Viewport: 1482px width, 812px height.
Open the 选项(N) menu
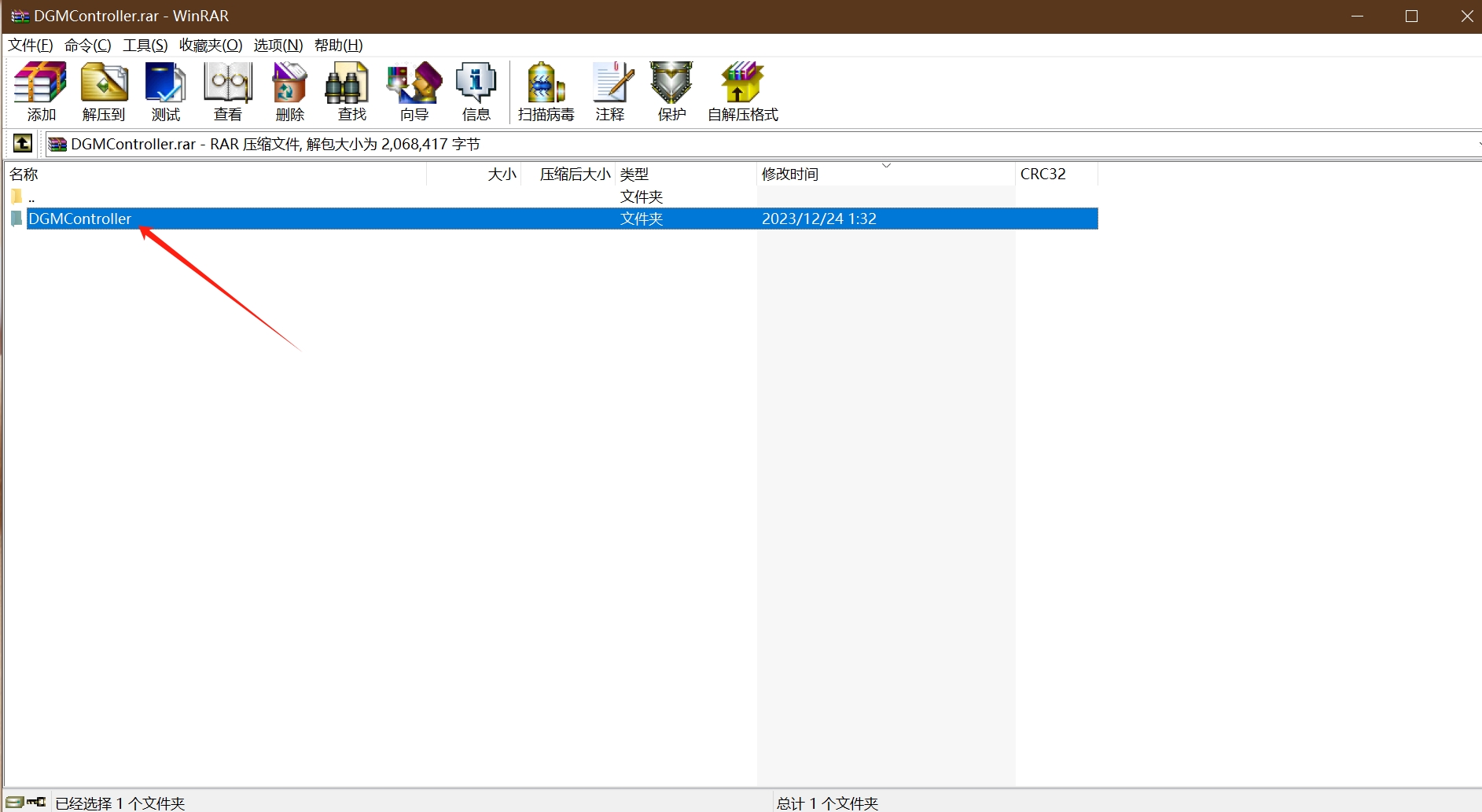click(278, 45)
